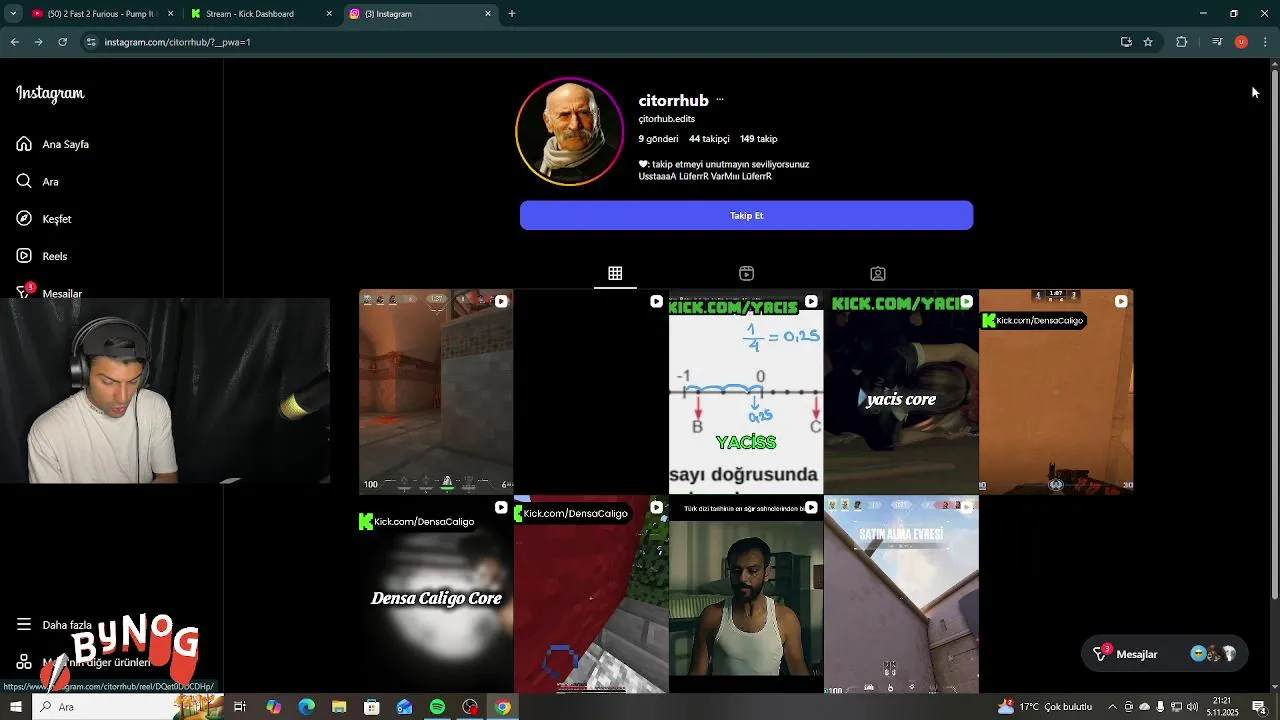Image resolution: width=1280 pixels, height=720 pixels.
Task: Launch Copilot from the taskbar
Action: pos(273,707)
